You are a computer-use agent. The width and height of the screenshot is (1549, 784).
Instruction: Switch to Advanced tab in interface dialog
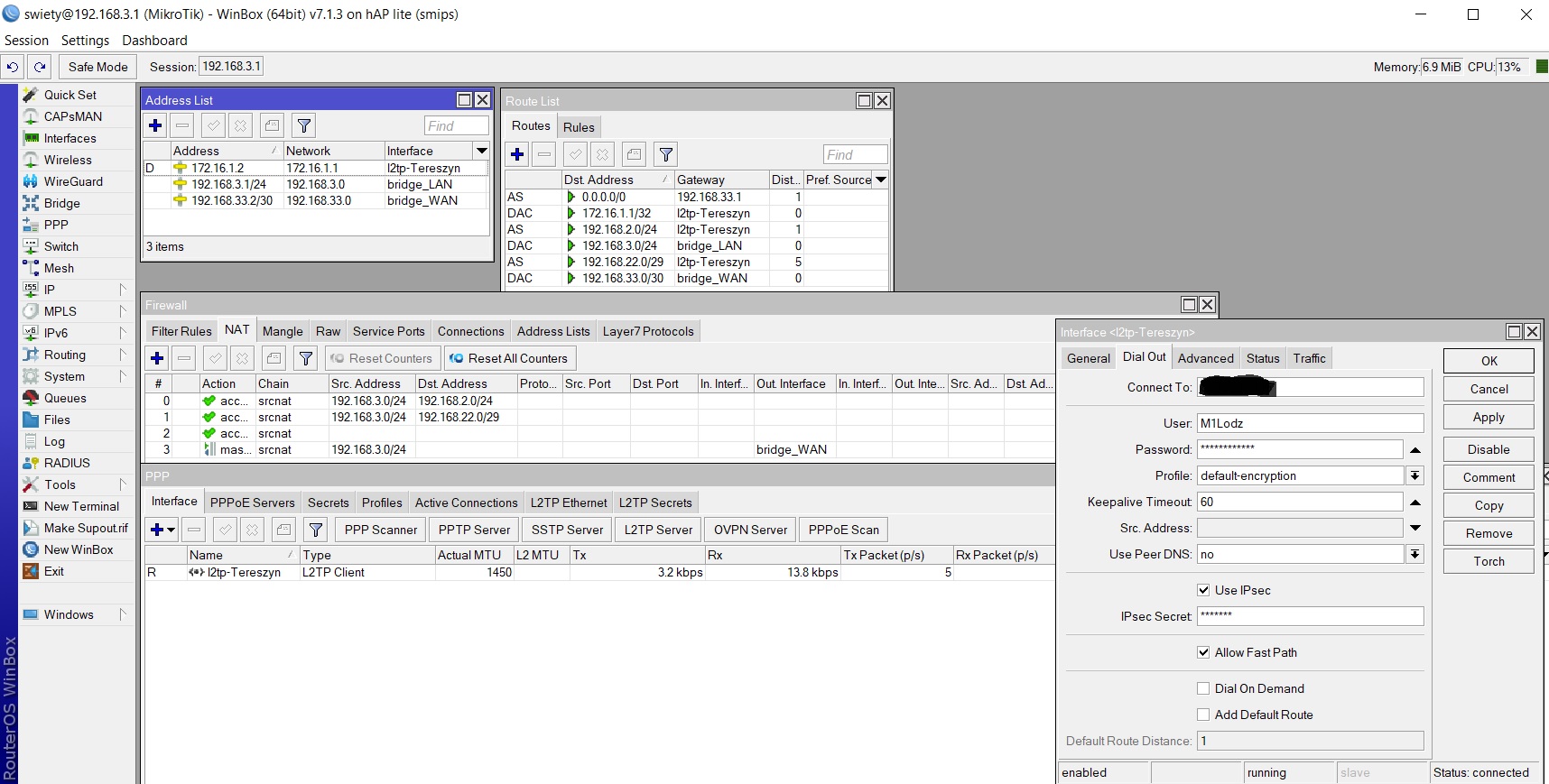pyautogui.click(x=1206, y=358)
